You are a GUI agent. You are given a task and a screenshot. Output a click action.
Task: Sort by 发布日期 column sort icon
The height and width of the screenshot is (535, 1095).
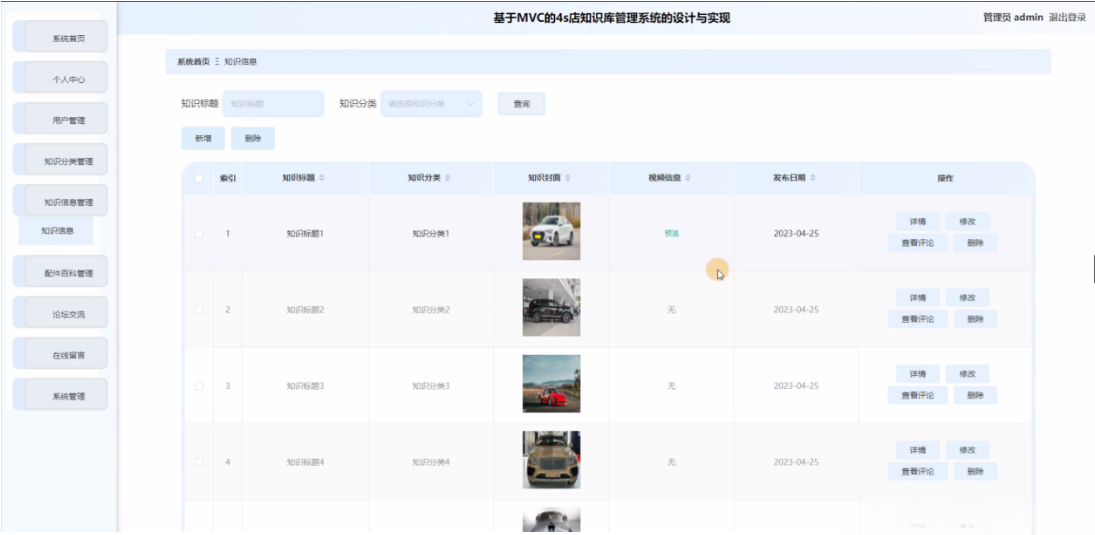pyautogui.click(x=813, y=178)
